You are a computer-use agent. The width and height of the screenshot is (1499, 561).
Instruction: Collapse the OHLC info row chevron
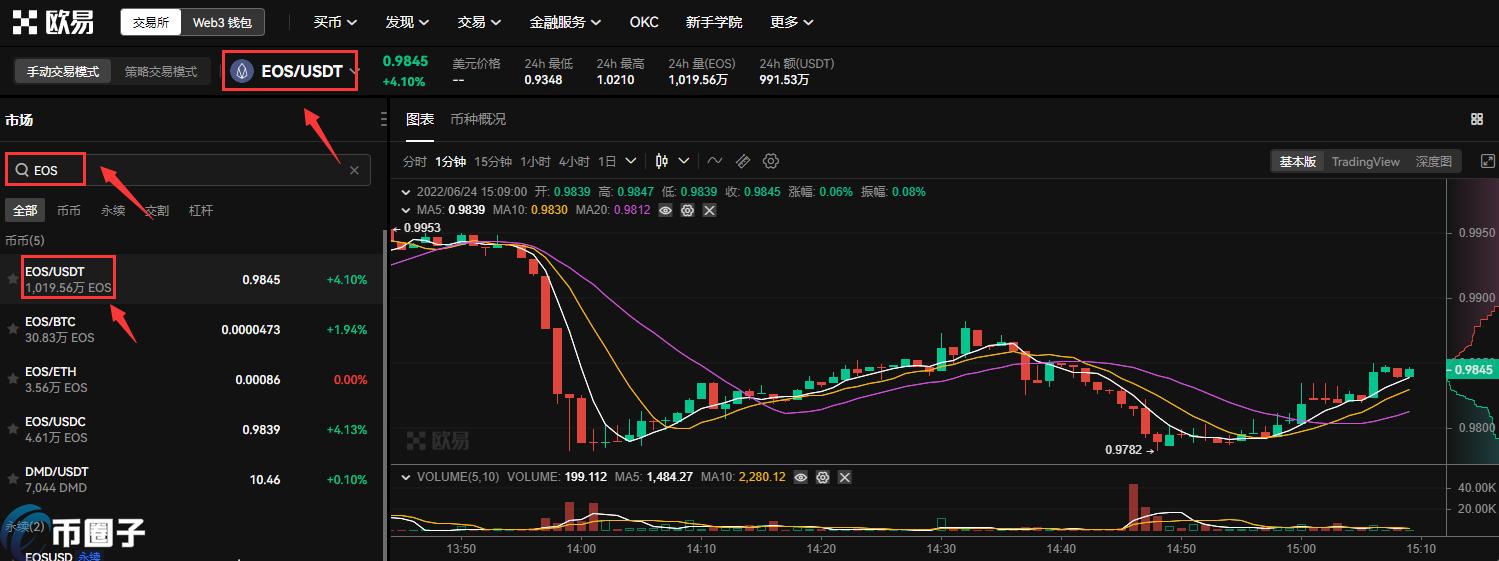pos(406,191)
